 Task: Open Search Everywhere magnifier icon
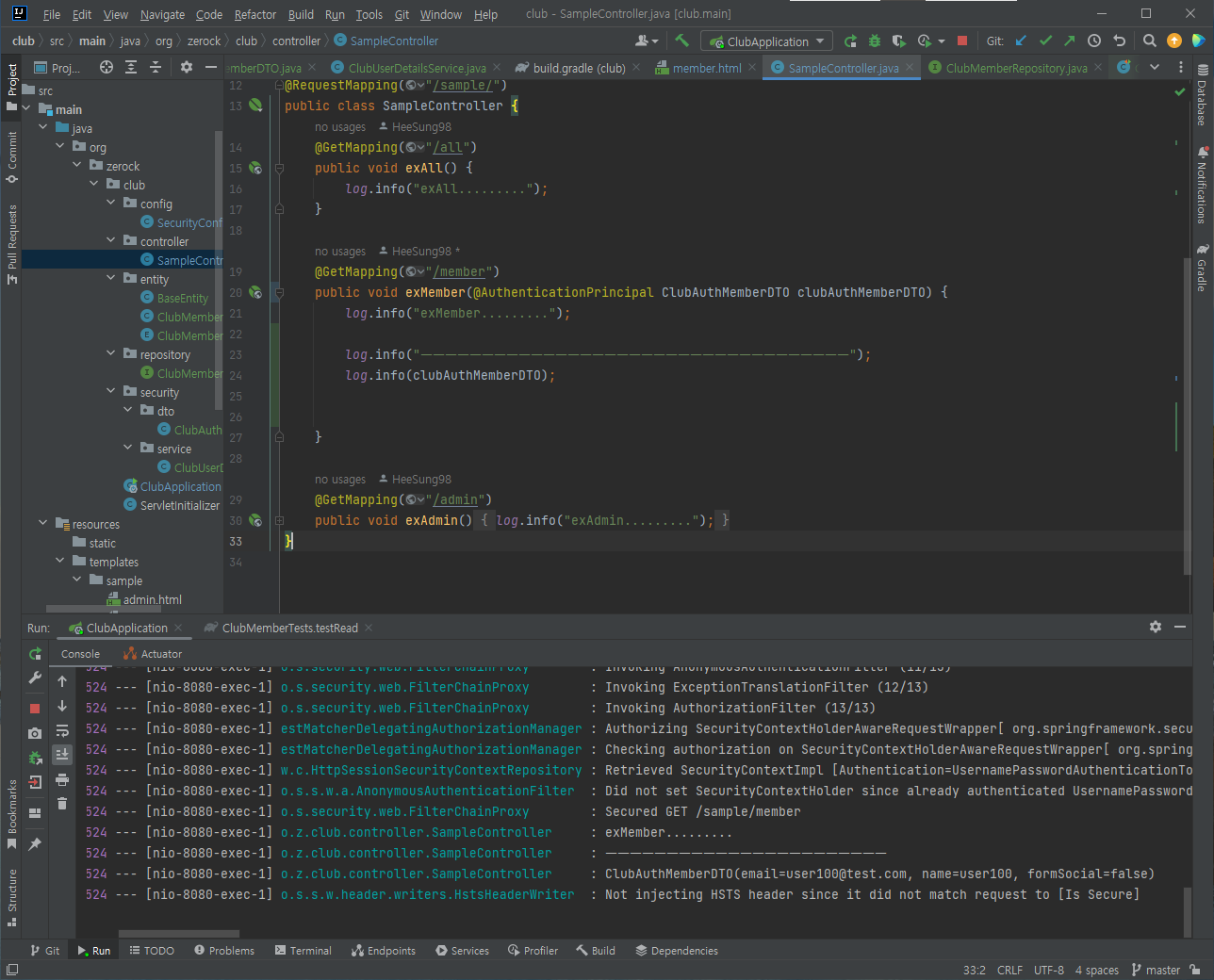click(1149, 41)
